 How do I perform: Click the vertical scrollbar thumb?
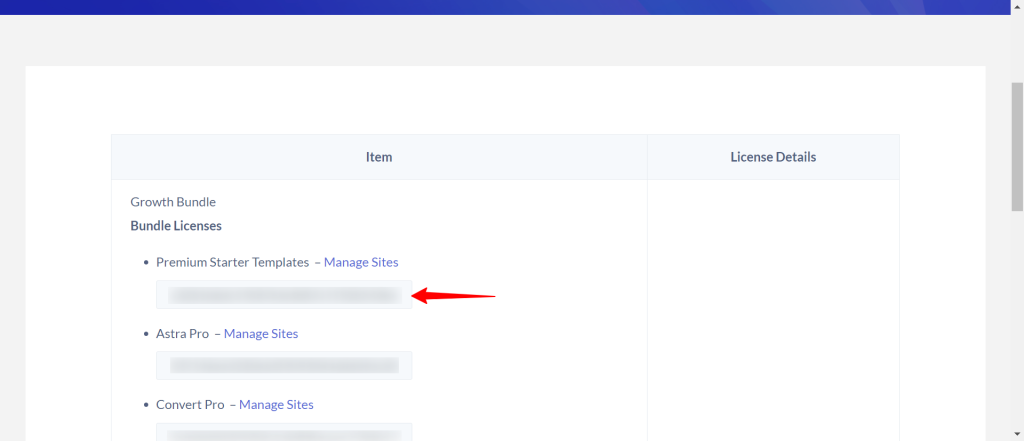pyautogui.click(x=1017, y=146)
